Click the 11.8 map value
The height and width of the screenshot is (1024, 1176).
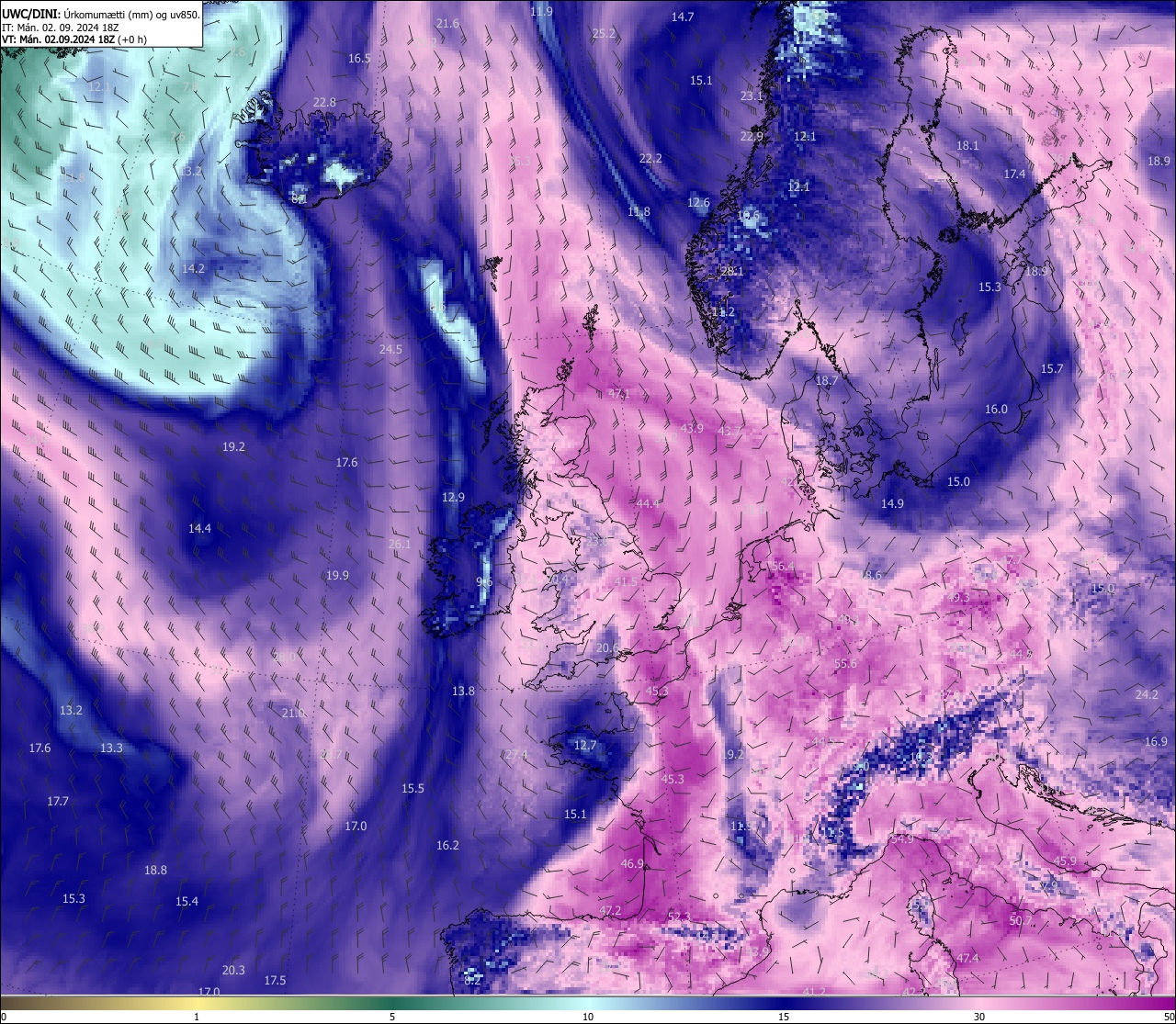pyautogui.click(x=639, y=211)
